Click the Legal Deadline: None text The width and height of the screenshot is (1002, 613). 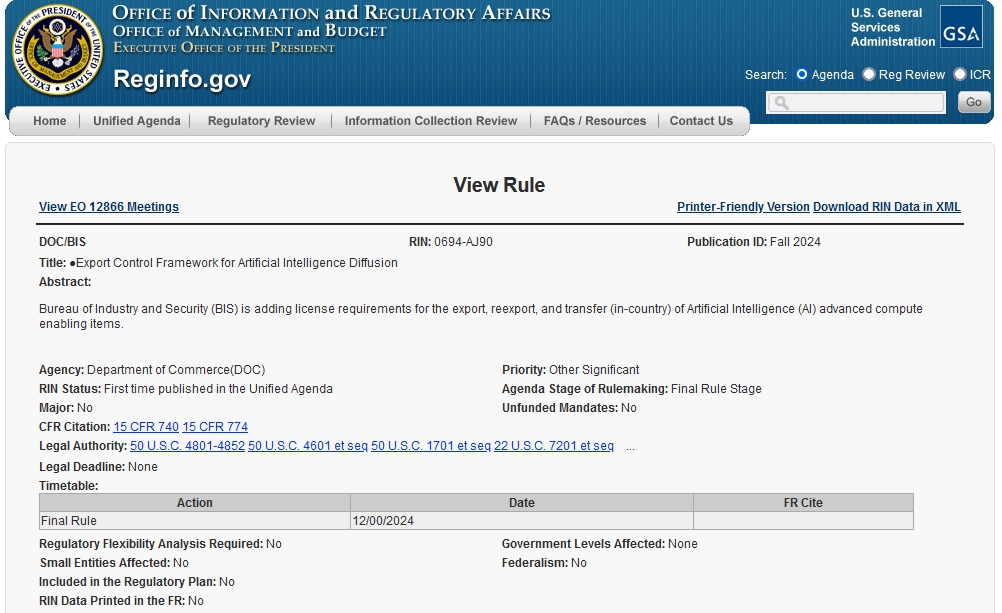[98, 467]
